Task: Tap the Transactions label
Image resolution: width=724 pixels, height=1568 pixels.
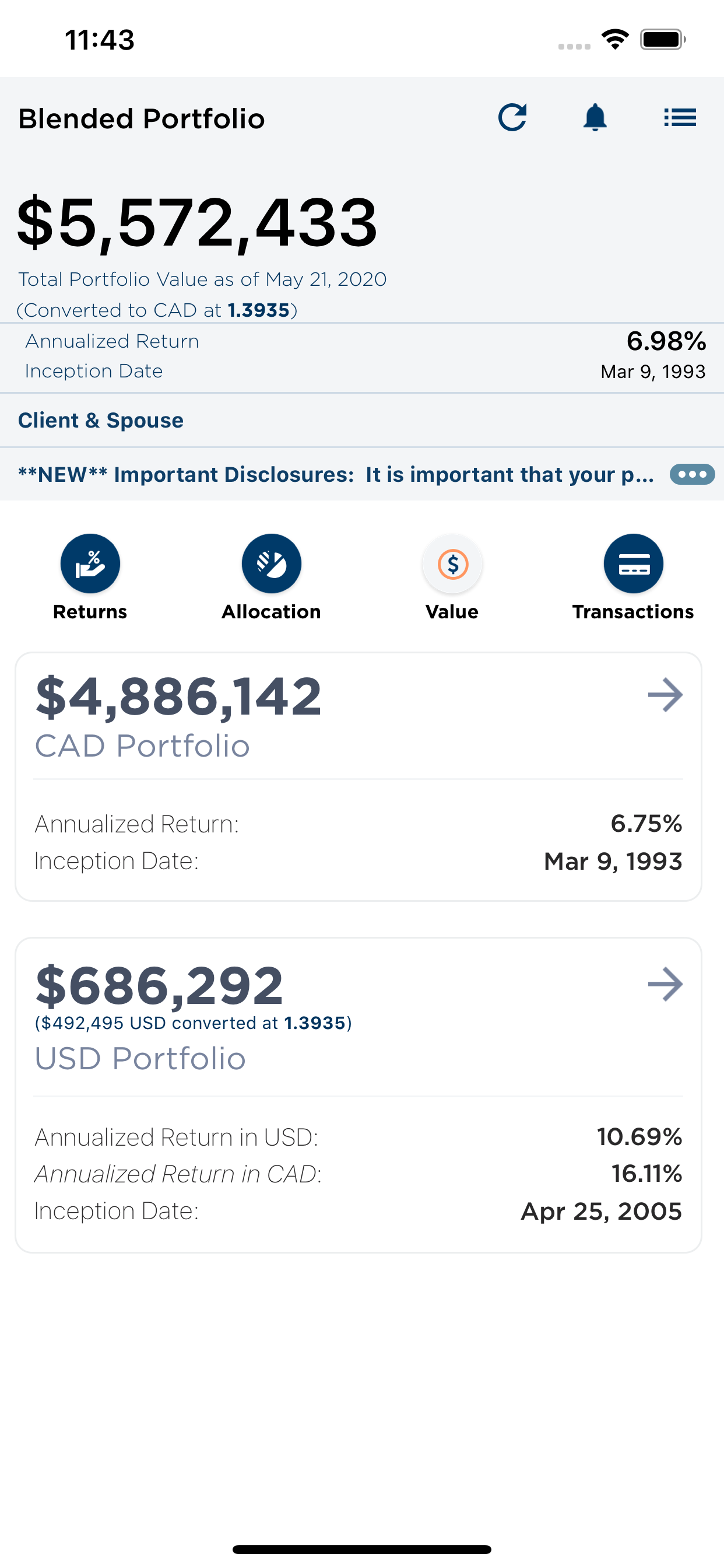Action: [x=632, y=612]
